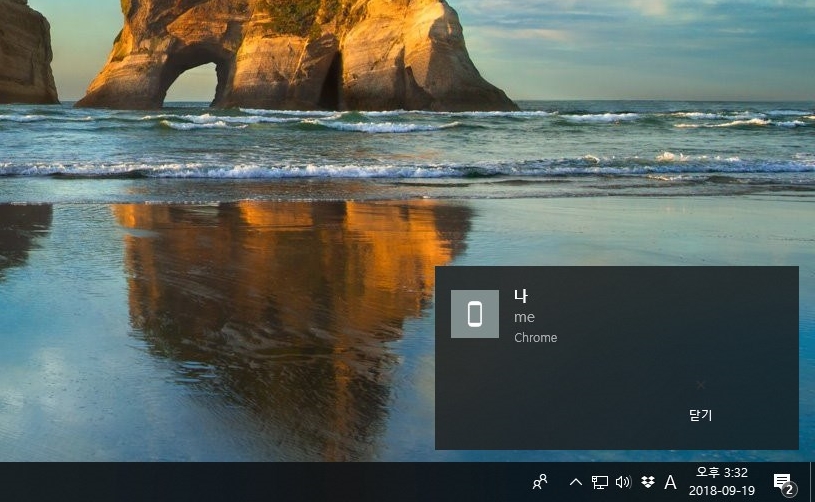
Task: Open the network status tray icon
Action: 599,482
